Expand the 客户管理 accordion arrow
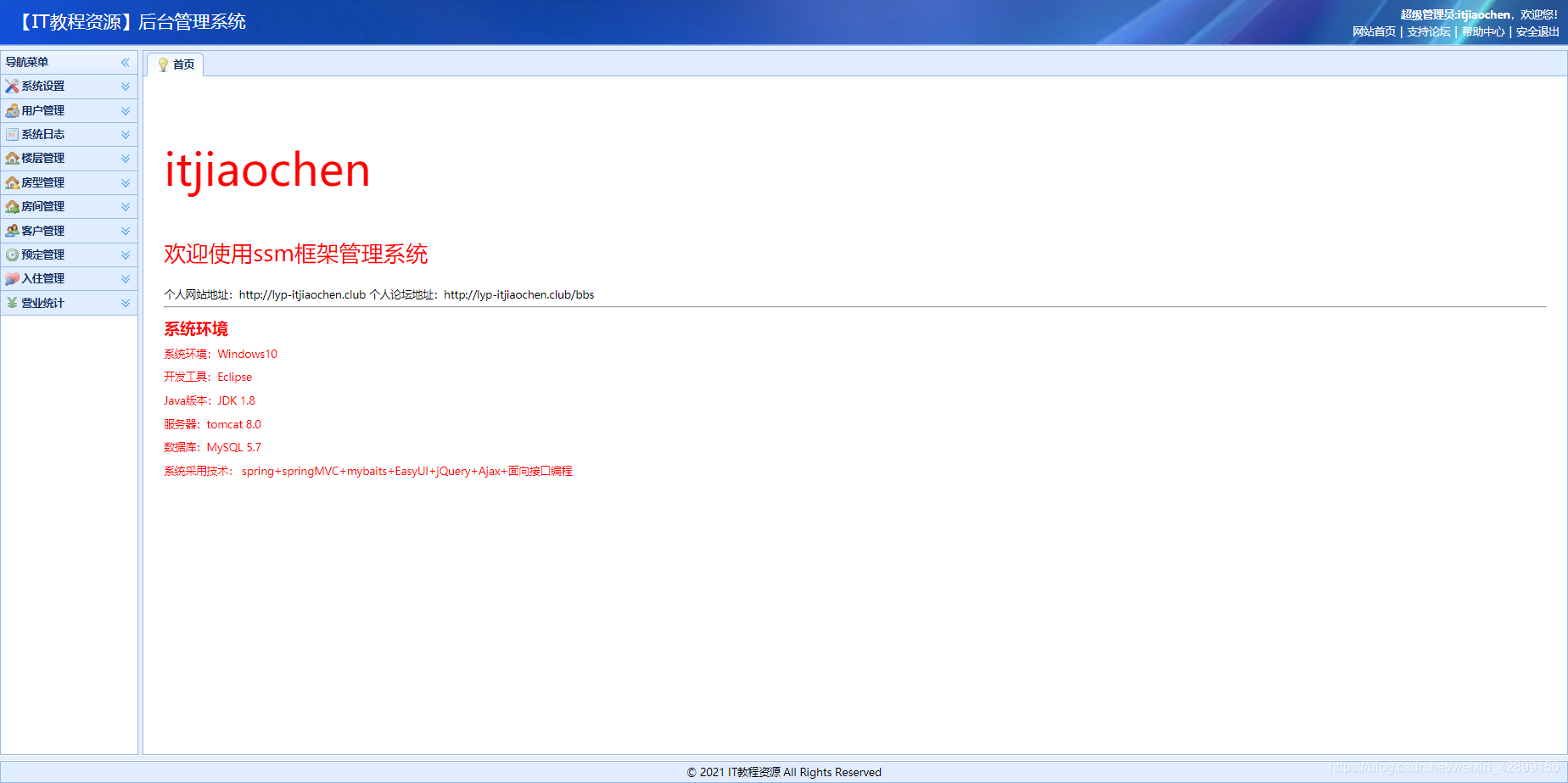Viewport: 1568px width, 783px height. click(126, 231)
